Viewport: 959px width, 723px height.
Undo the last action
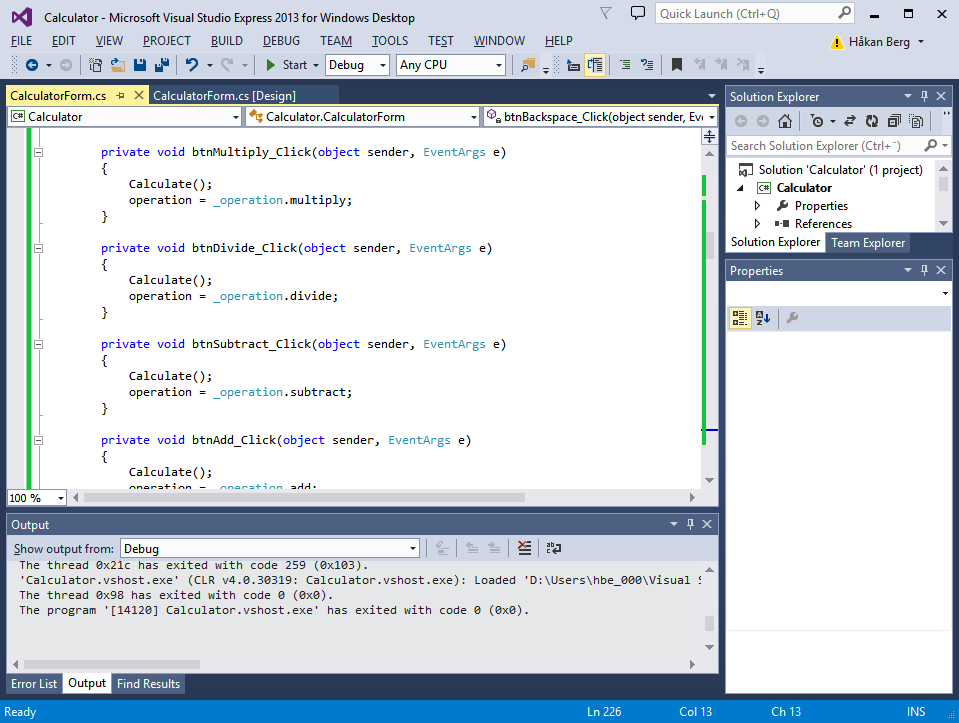(x=192, y=65)
